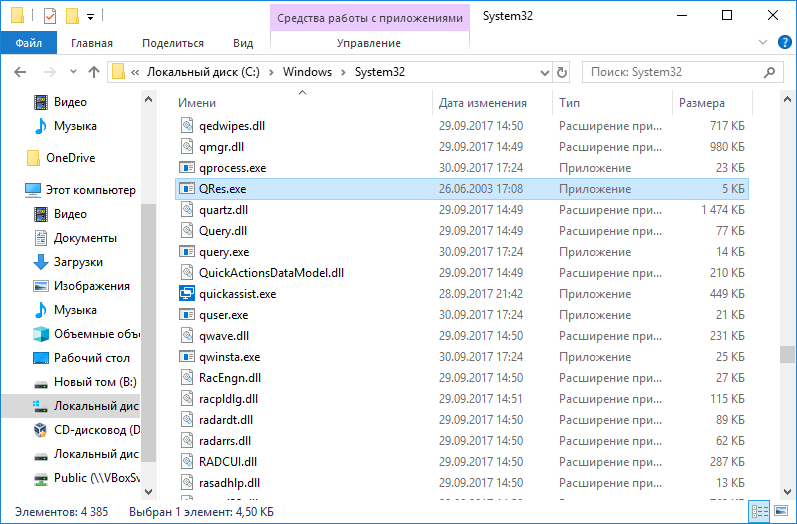Click the Properties quick access icon
The width and height of the screenshot is (797, 524).
[50, 16]
